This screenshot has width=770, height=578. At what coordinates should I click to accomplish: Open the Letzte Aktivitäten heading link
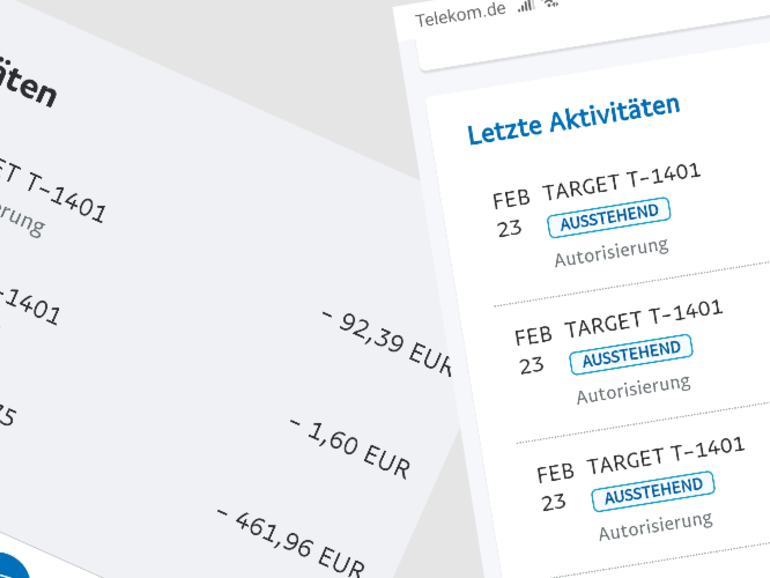pyautogui.click(x=573, y=119)
